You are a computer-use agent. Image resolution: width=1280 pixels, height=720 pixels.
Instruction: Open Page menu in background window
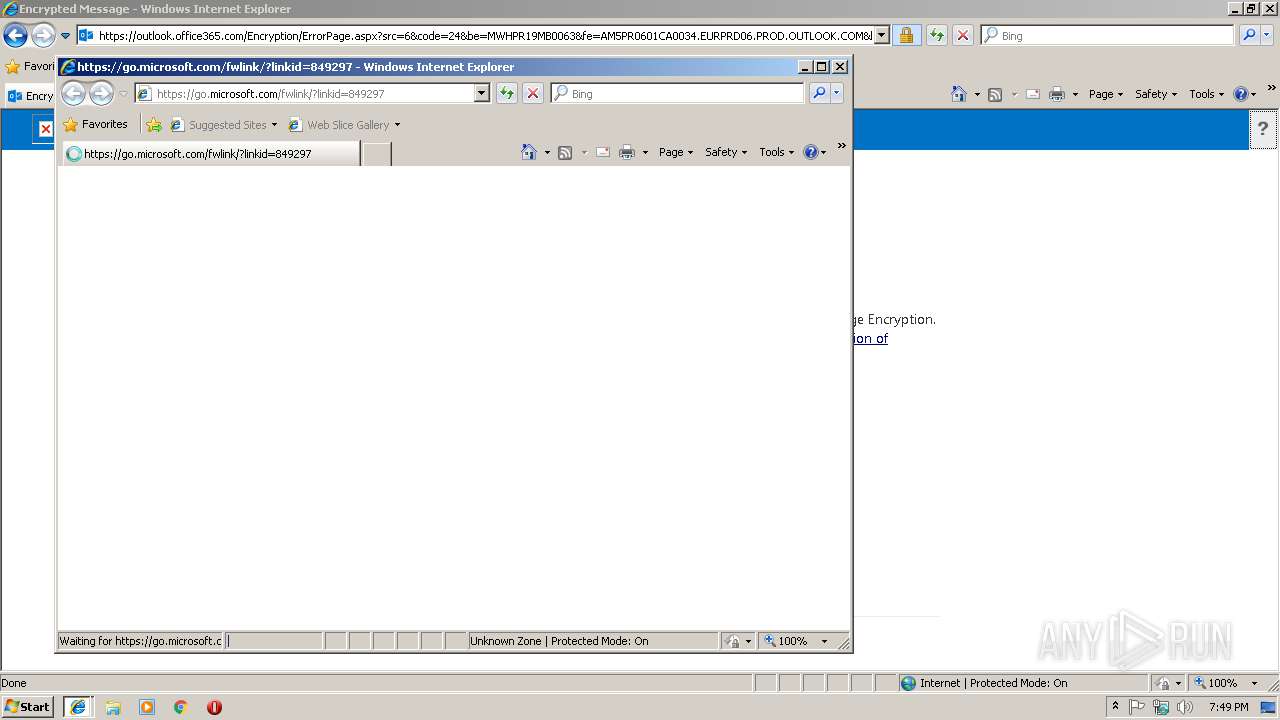point(1105,94)
